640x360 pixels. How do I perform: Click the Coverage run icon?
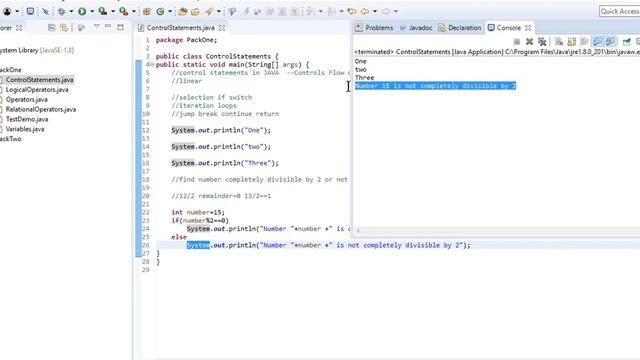(x=102, y=11)
